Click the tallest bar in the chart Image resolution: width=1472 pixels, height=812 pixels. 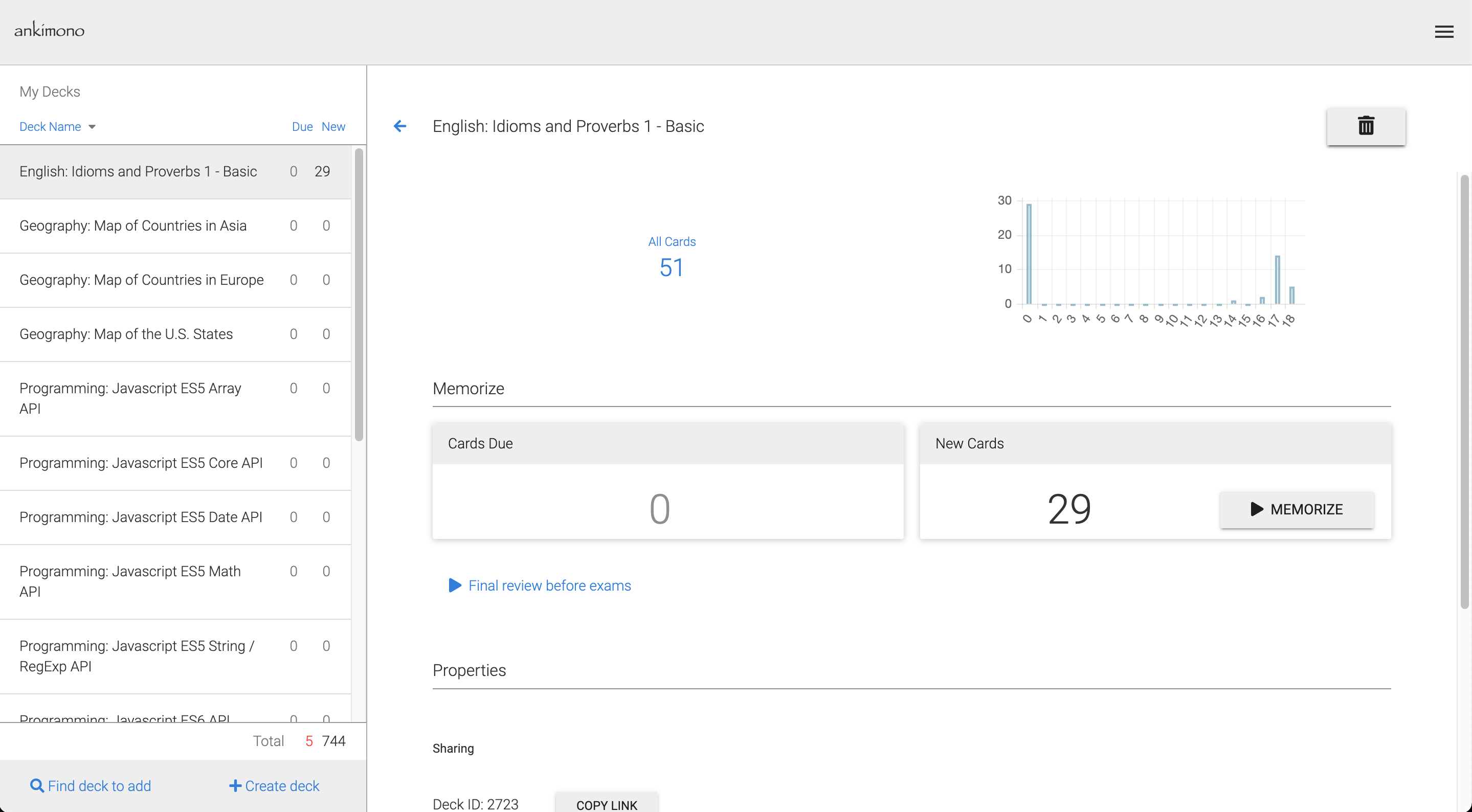click(1029, 254)
